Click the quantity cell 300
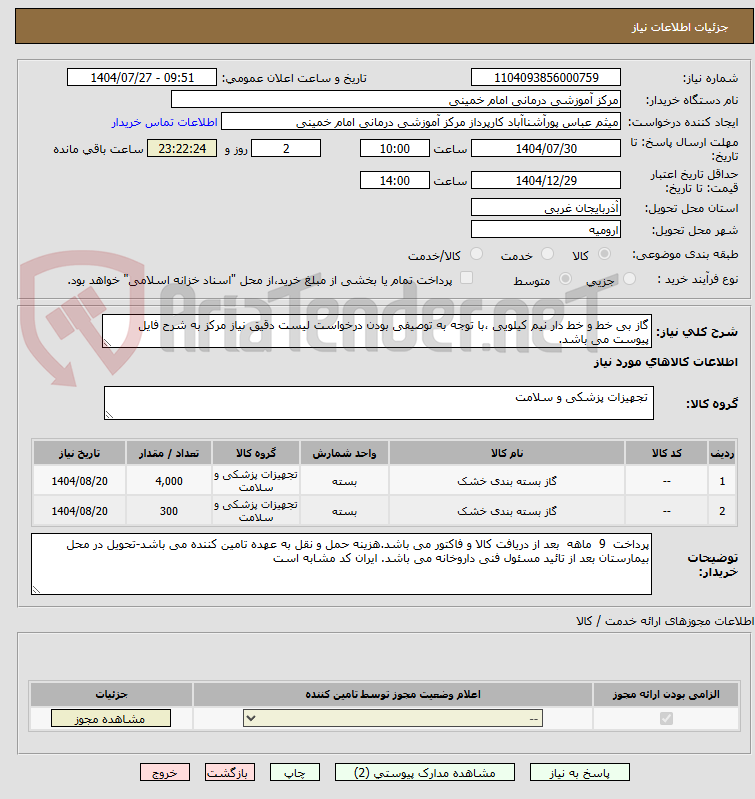The image size is (755, 799). 169,511
